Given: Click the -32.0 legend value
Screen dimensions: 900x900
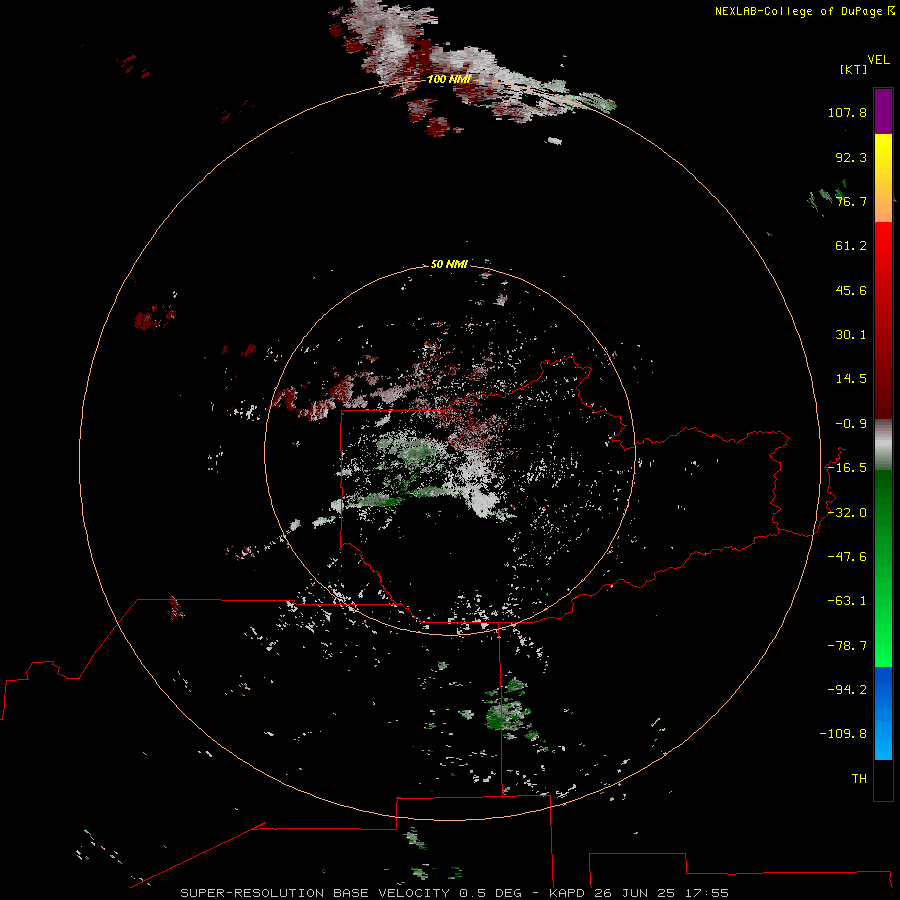Looking at the screenshot, I should click(847, 513).
